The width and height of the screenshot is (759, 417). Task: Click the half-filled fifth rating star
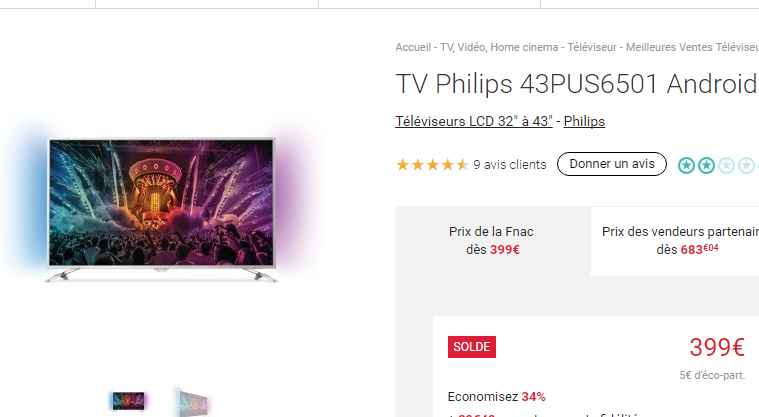pos(462,165)
